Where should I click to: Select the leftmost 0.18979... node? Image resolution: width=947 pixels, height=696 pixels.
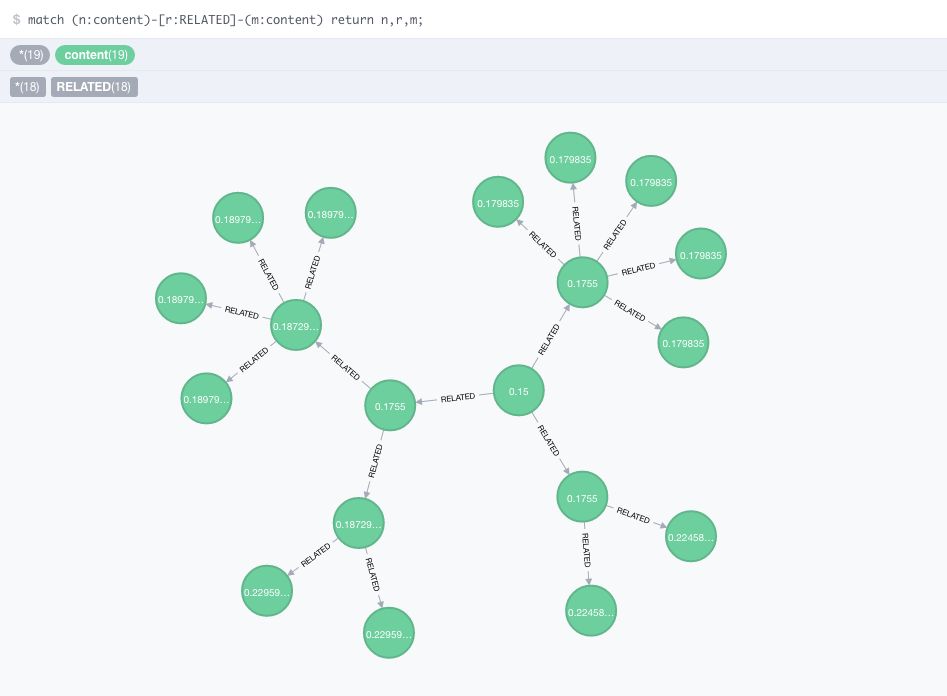click(181, 297)
